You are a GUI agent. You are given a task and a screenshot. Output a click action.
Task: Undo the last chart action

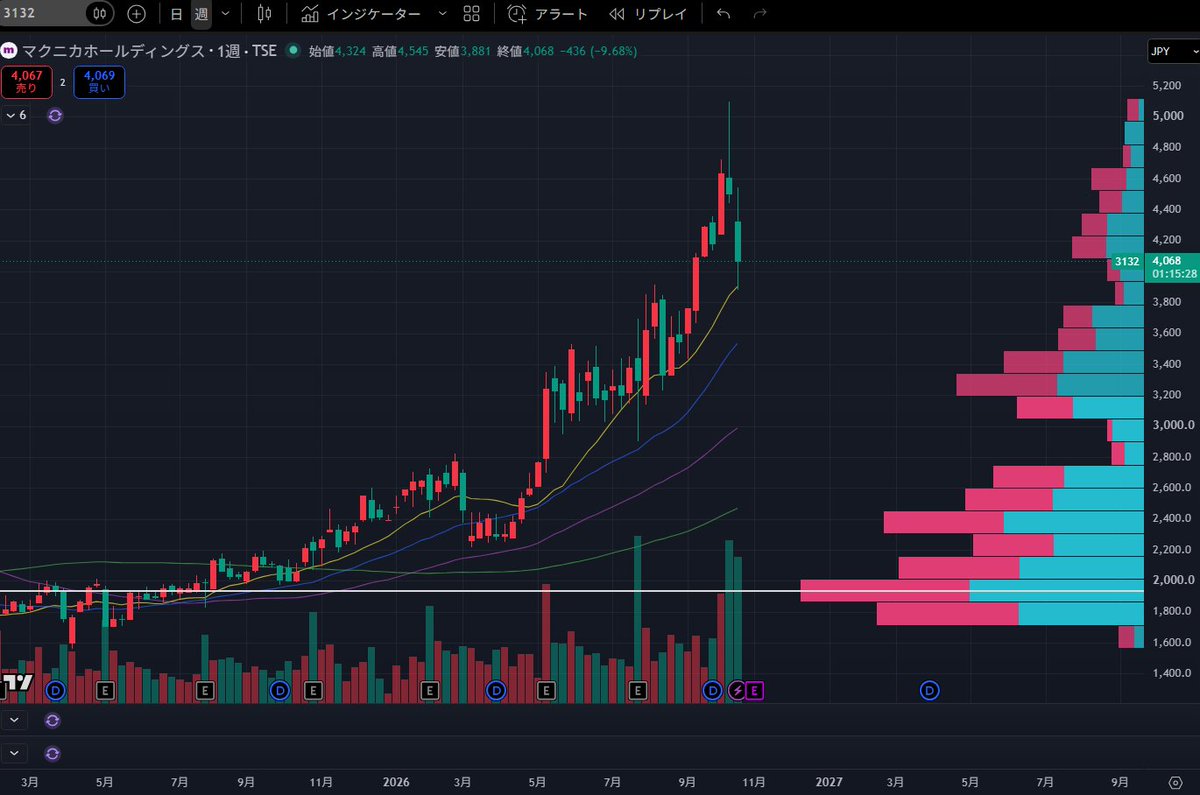(x=724, y=14)
